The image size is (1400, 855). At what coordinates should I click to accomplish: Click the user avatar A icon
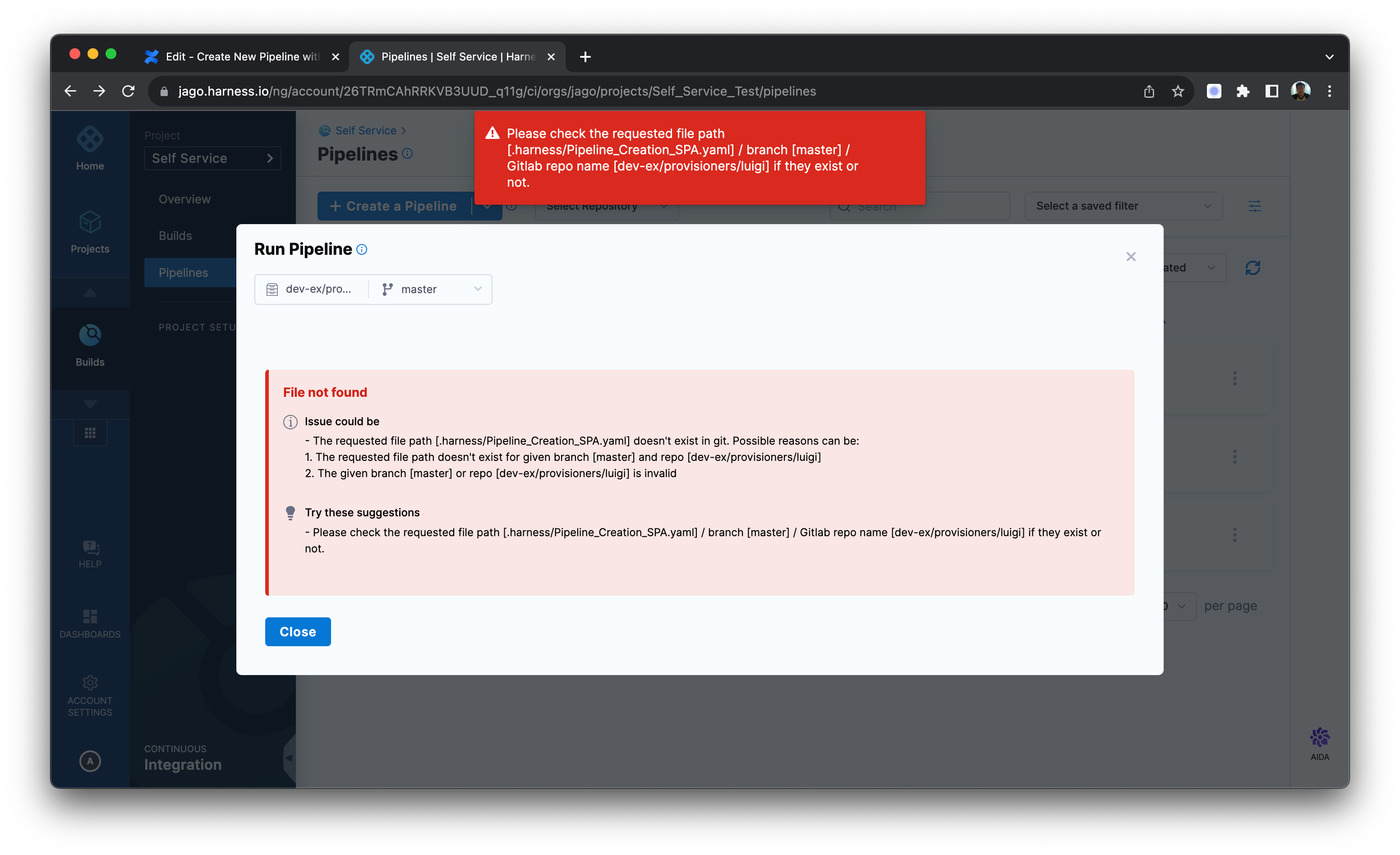click(x=90, y=760)
